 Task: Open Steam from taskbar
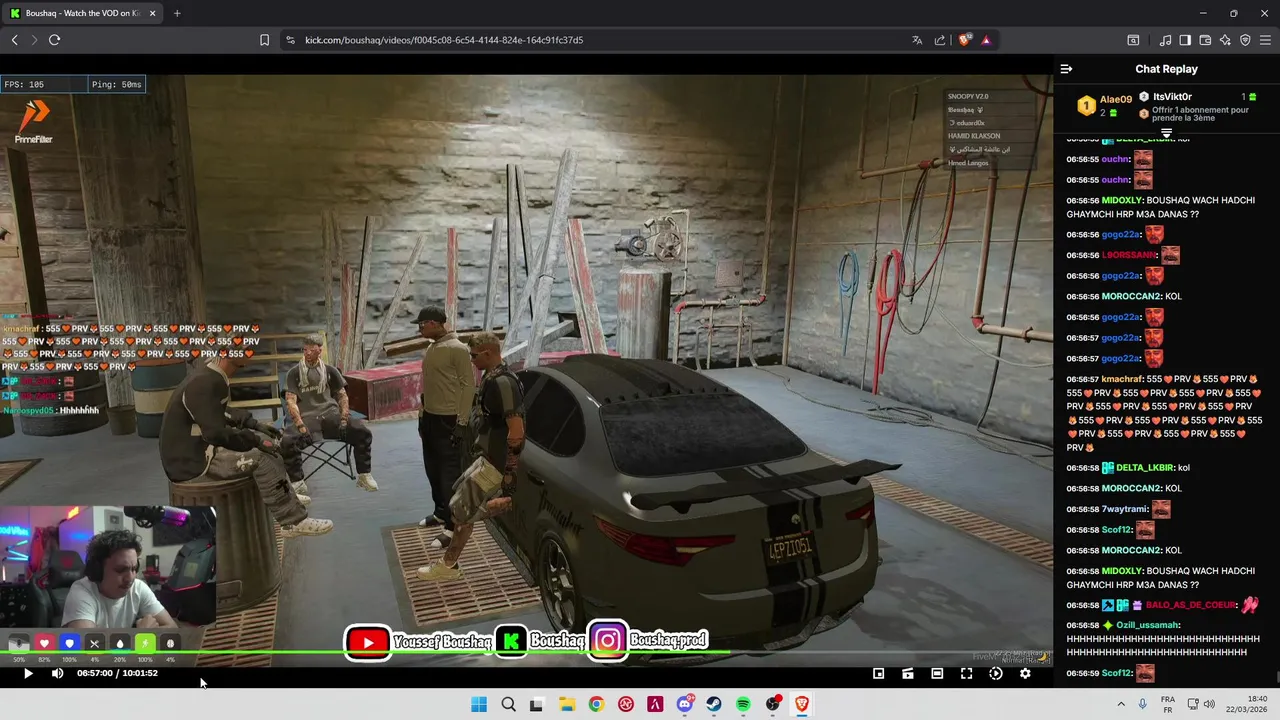714,704
